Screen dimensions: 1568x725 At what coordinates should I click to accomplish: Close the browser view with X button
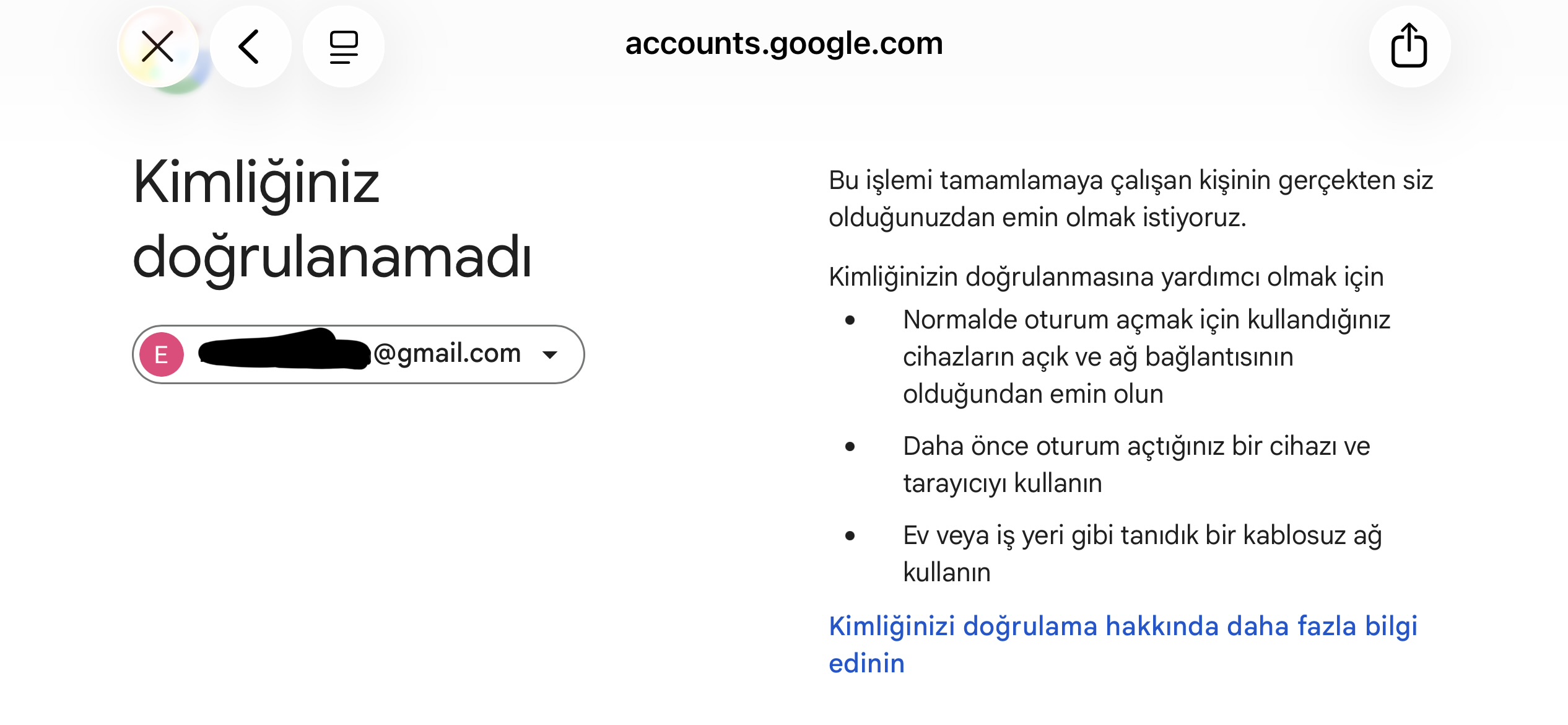click(157, 46)
